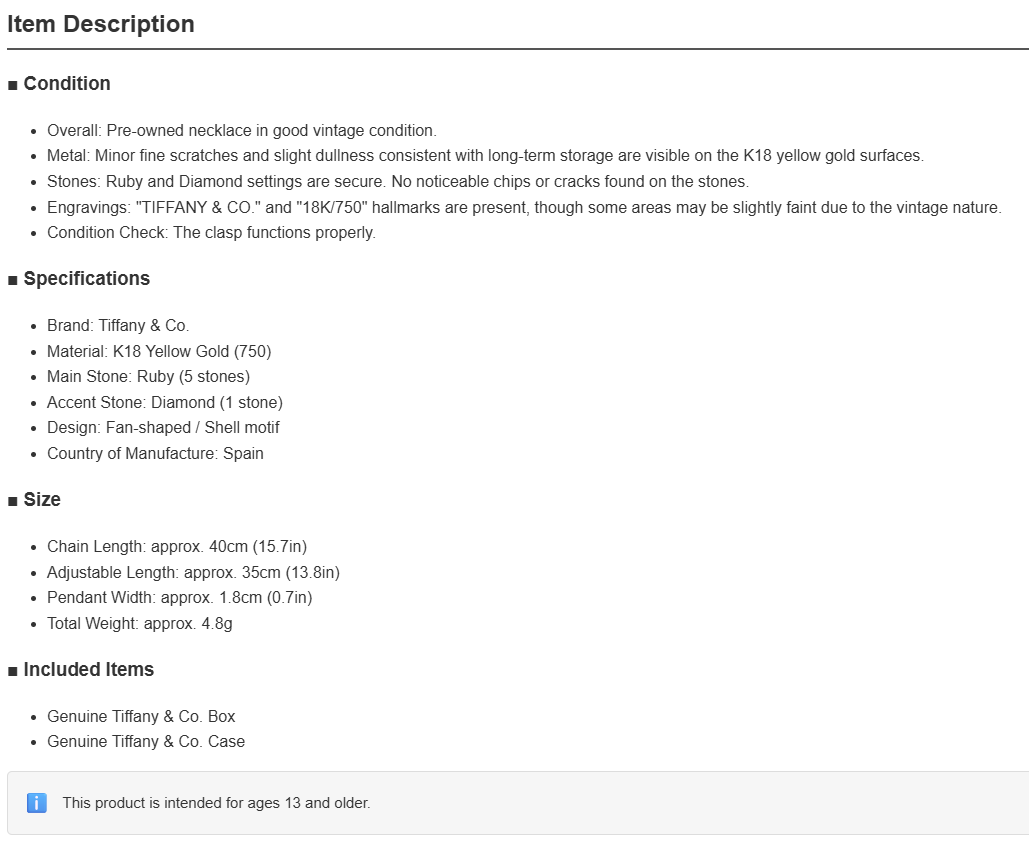
Task: Click the Brand: Tiffany & Co. line
Action: coord(118,326)
